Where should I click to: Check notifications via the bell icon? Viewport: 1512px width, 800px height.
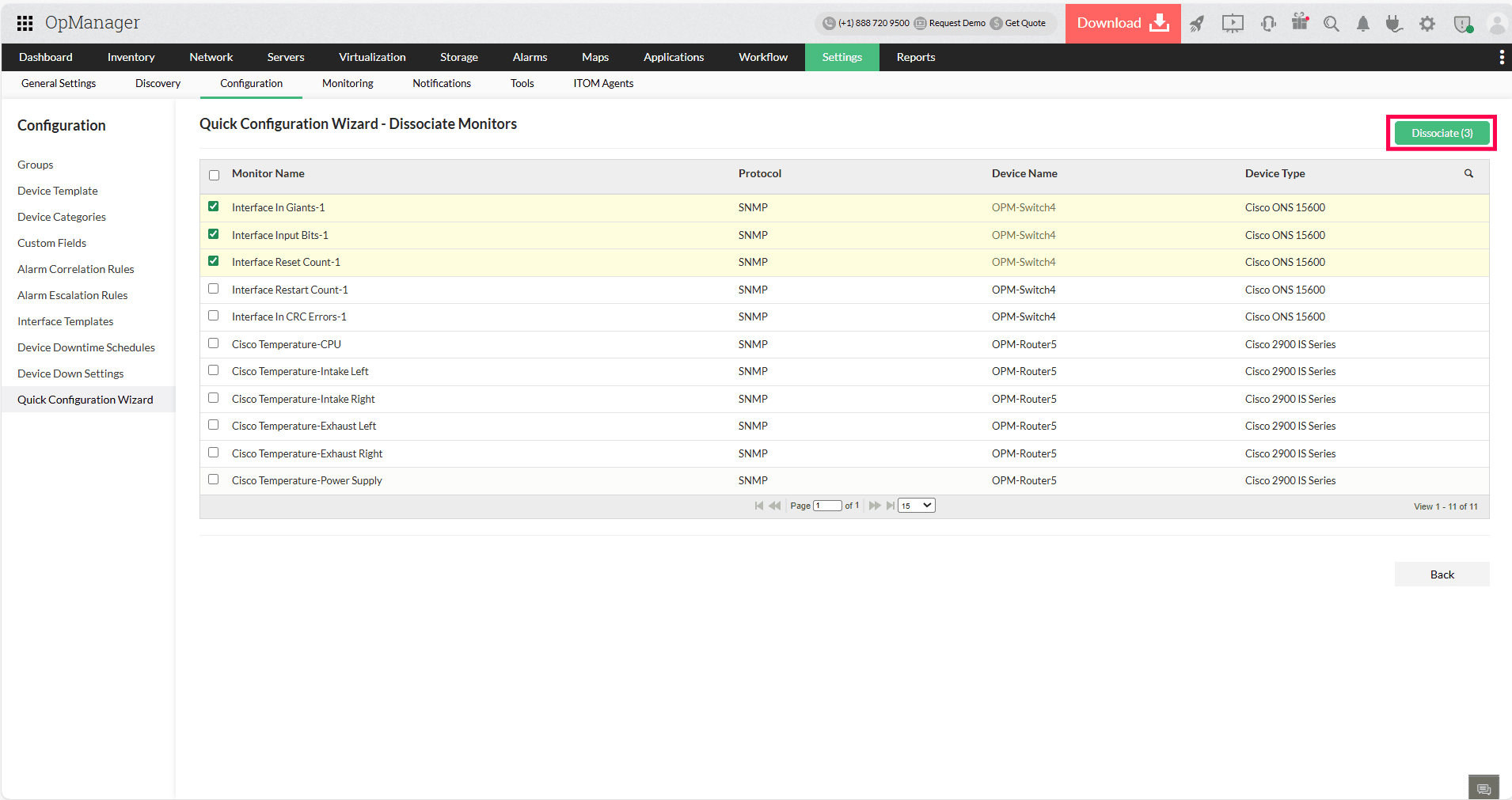click(x=1362, y=24)
